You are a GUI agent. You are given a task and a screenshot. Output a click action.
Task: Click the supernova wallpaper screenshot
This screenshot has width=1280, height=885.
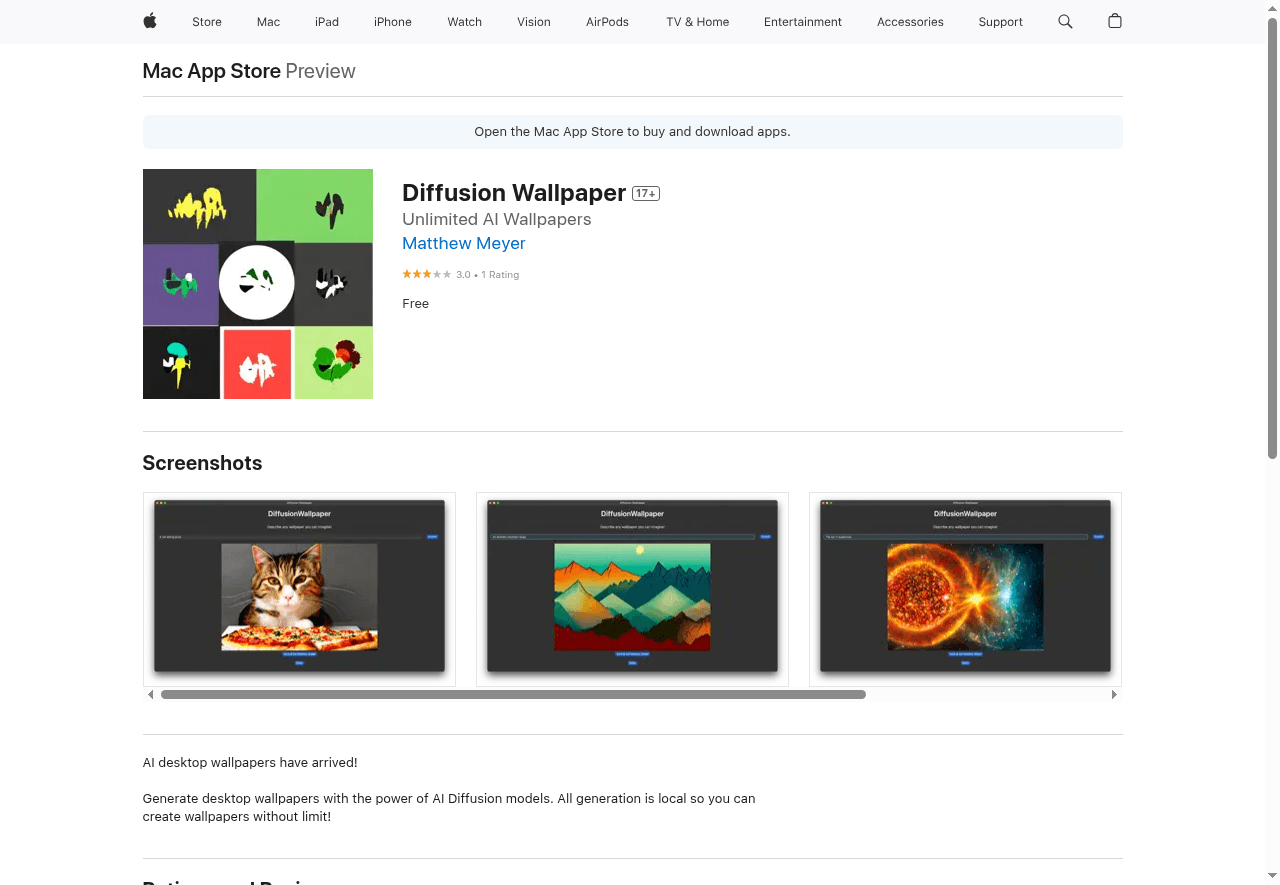(964, 589)
